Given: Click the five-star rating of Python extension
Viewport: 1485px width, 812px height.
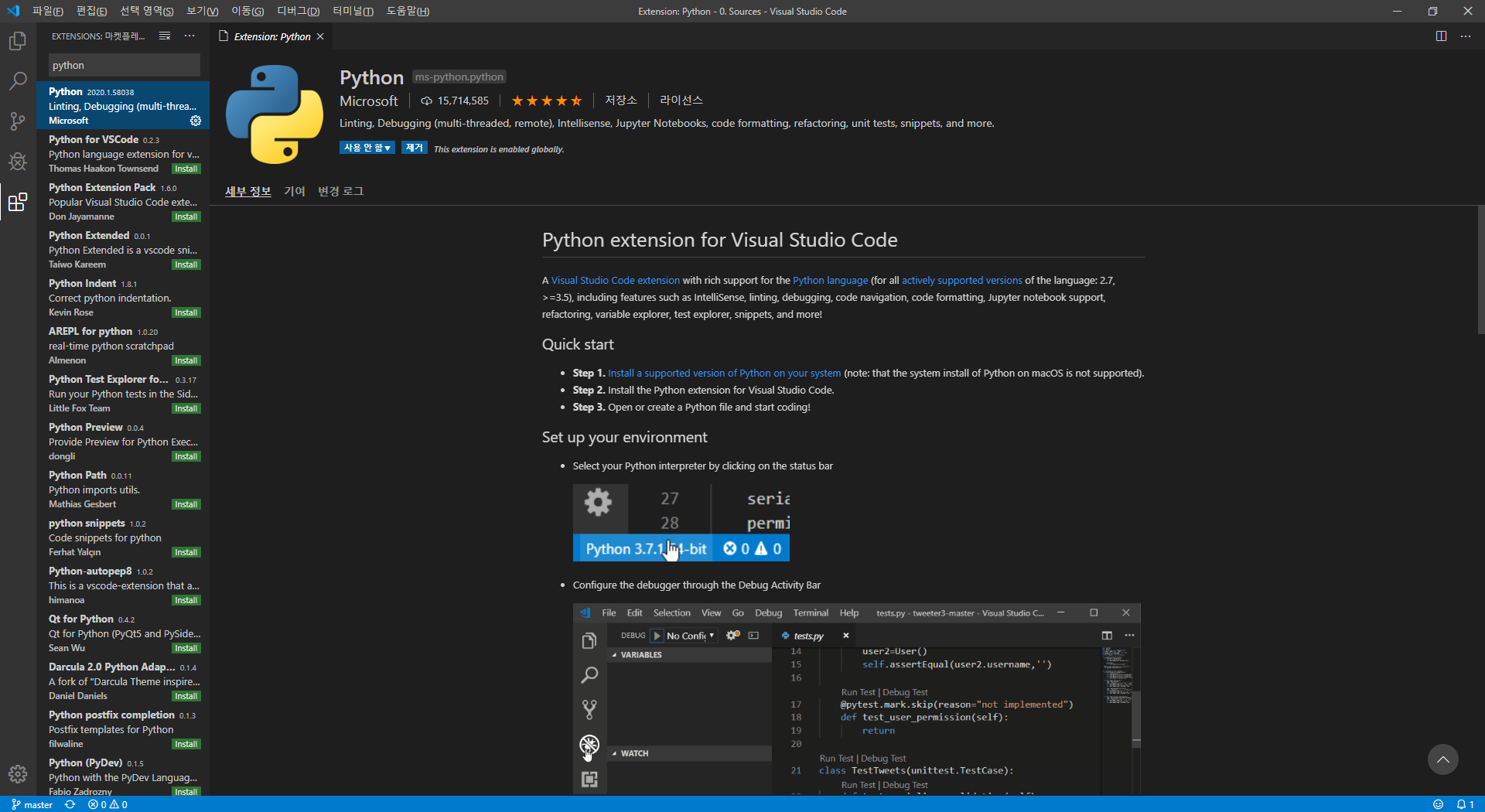Looking at the screenshot, I should coord(547,101).
